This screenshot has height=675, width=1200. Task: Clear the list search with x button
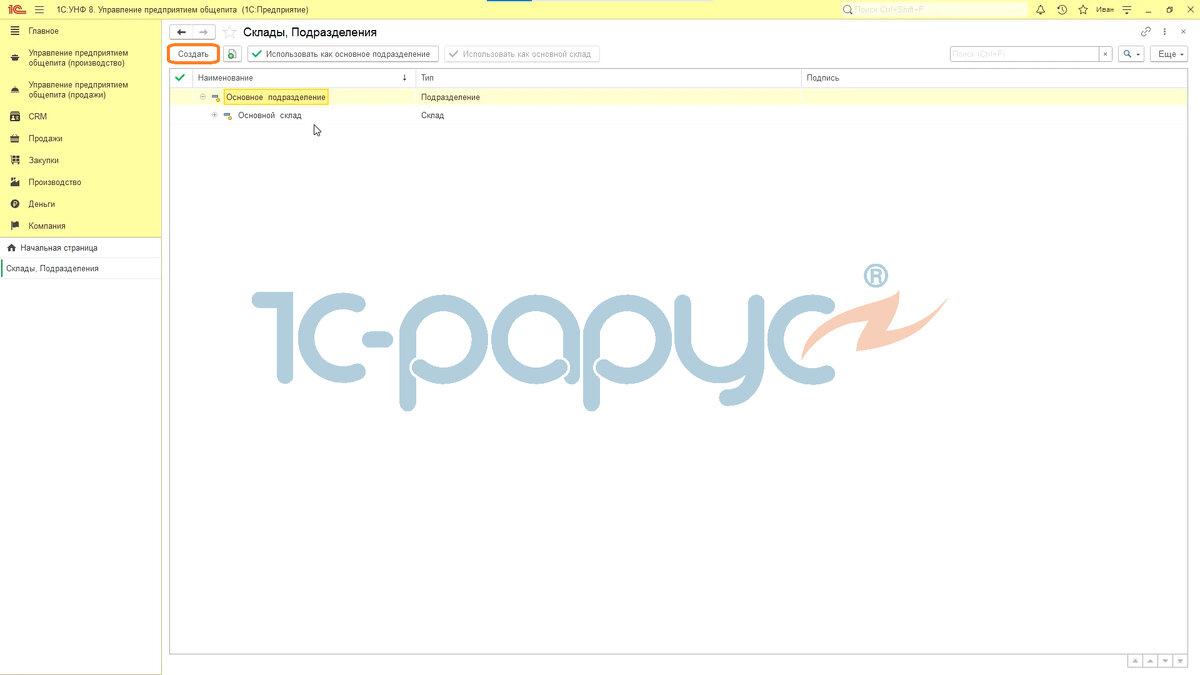1105,54
